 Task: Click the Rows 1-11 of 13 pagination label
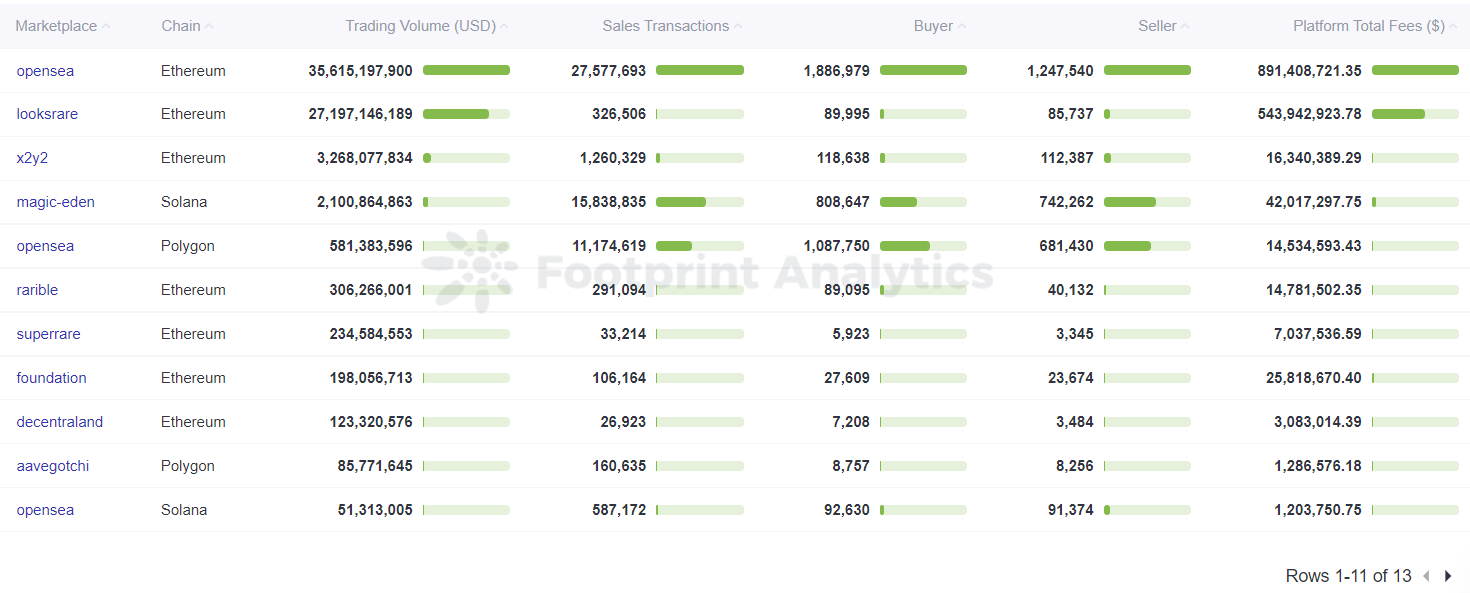(x=1348, y=576)
